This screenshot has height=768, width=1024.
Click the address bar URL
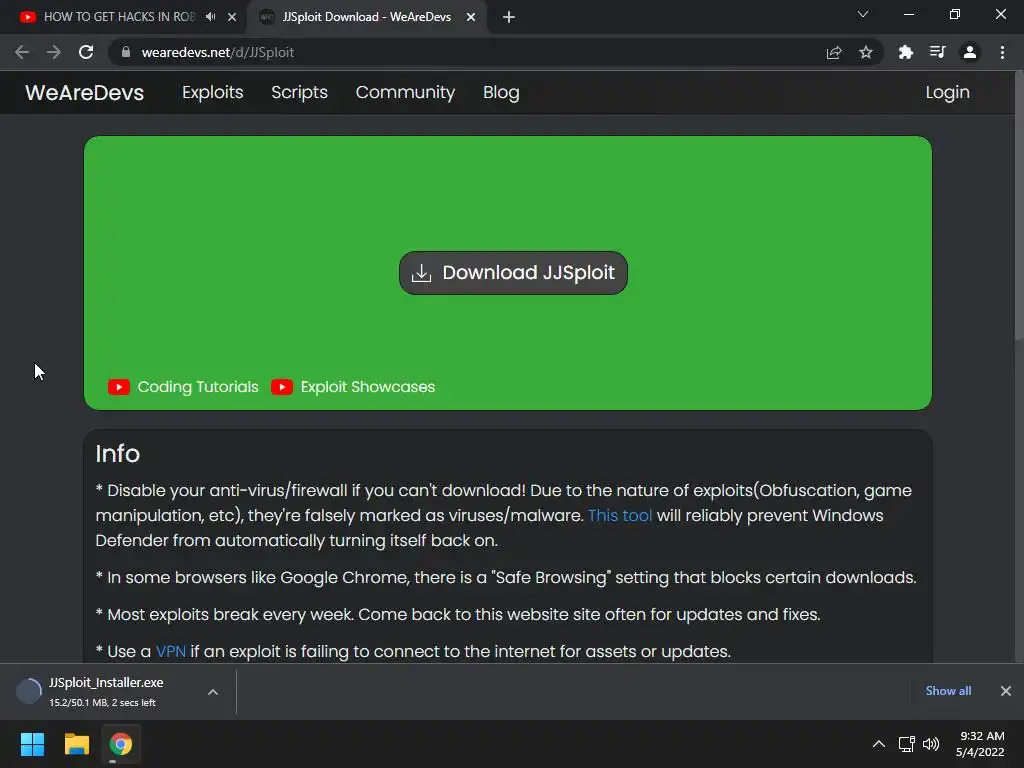217,52
